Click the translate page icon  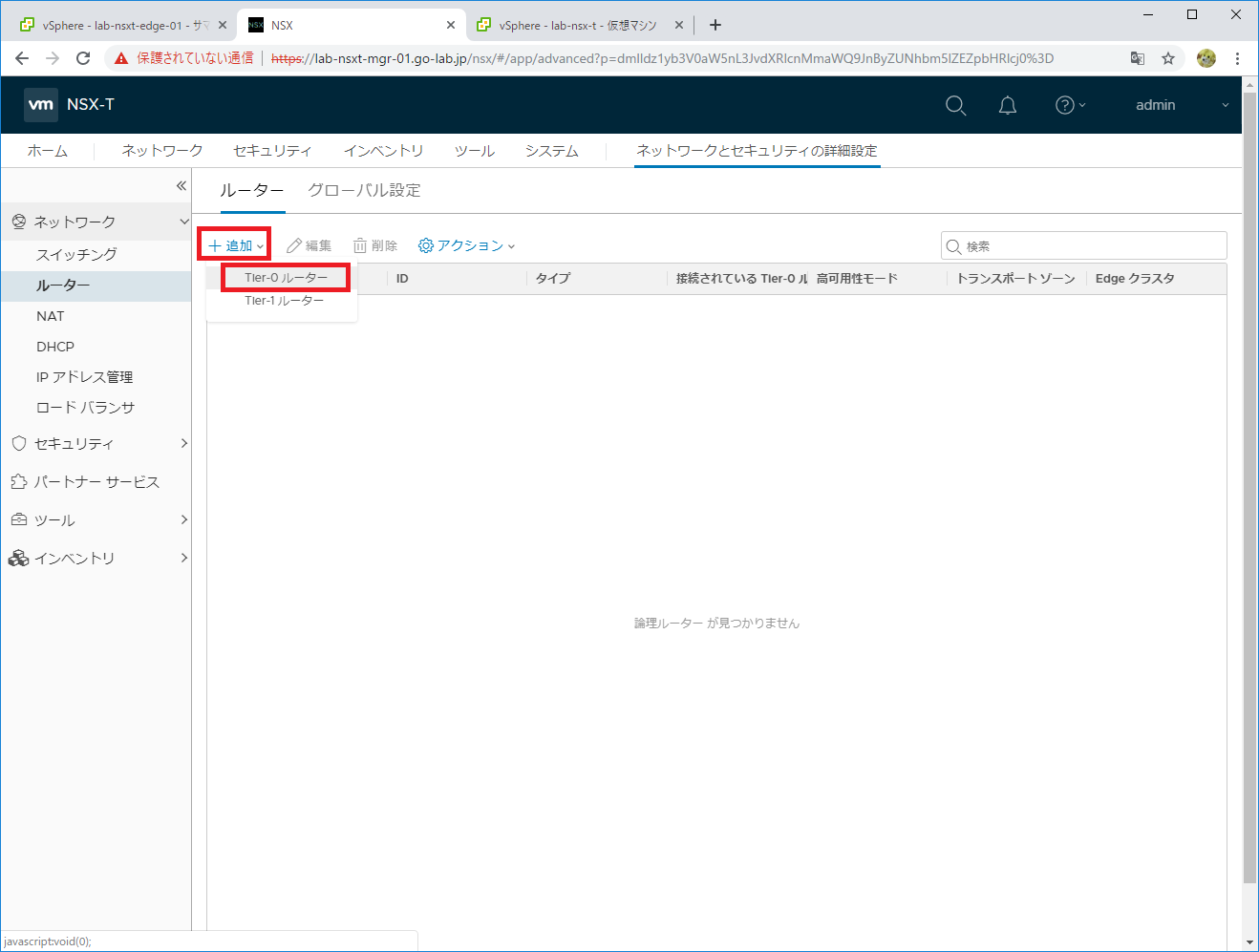[1138, 58]
